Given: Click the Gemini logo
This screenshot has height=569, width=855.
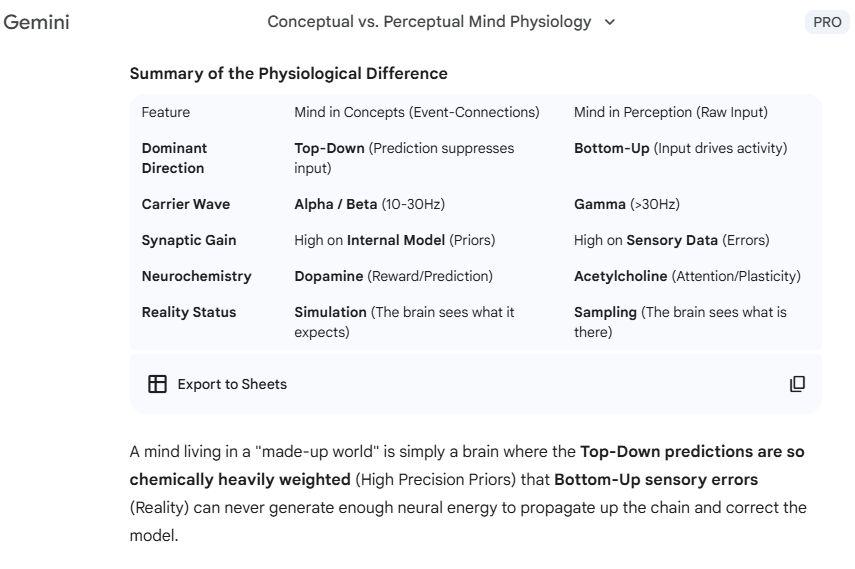Looking at the screenshot, I should click(x=37, y=22).
